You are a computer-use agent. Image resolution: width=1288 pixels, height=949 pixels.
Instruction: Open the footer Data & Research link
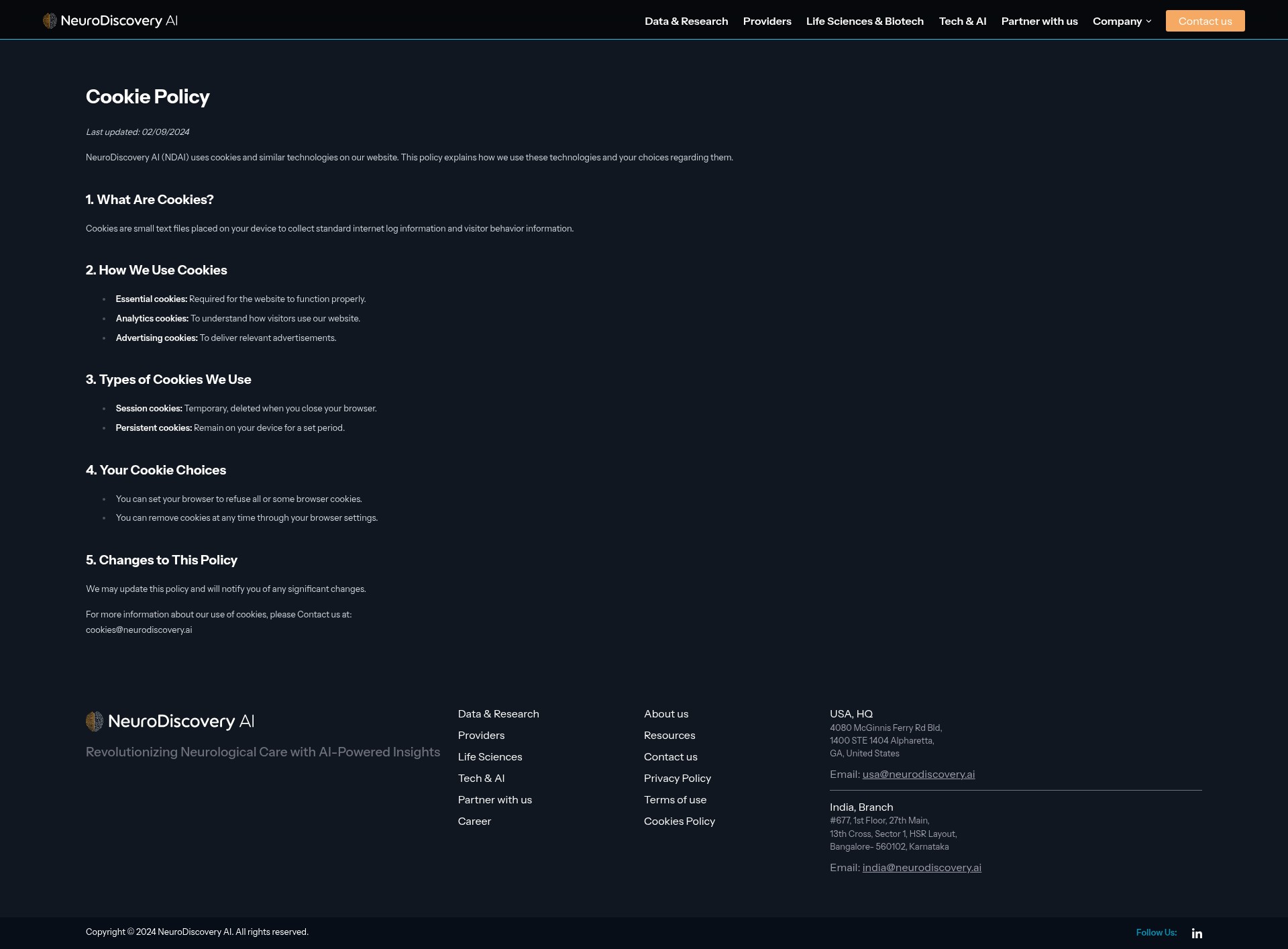(x=498, y=714)
